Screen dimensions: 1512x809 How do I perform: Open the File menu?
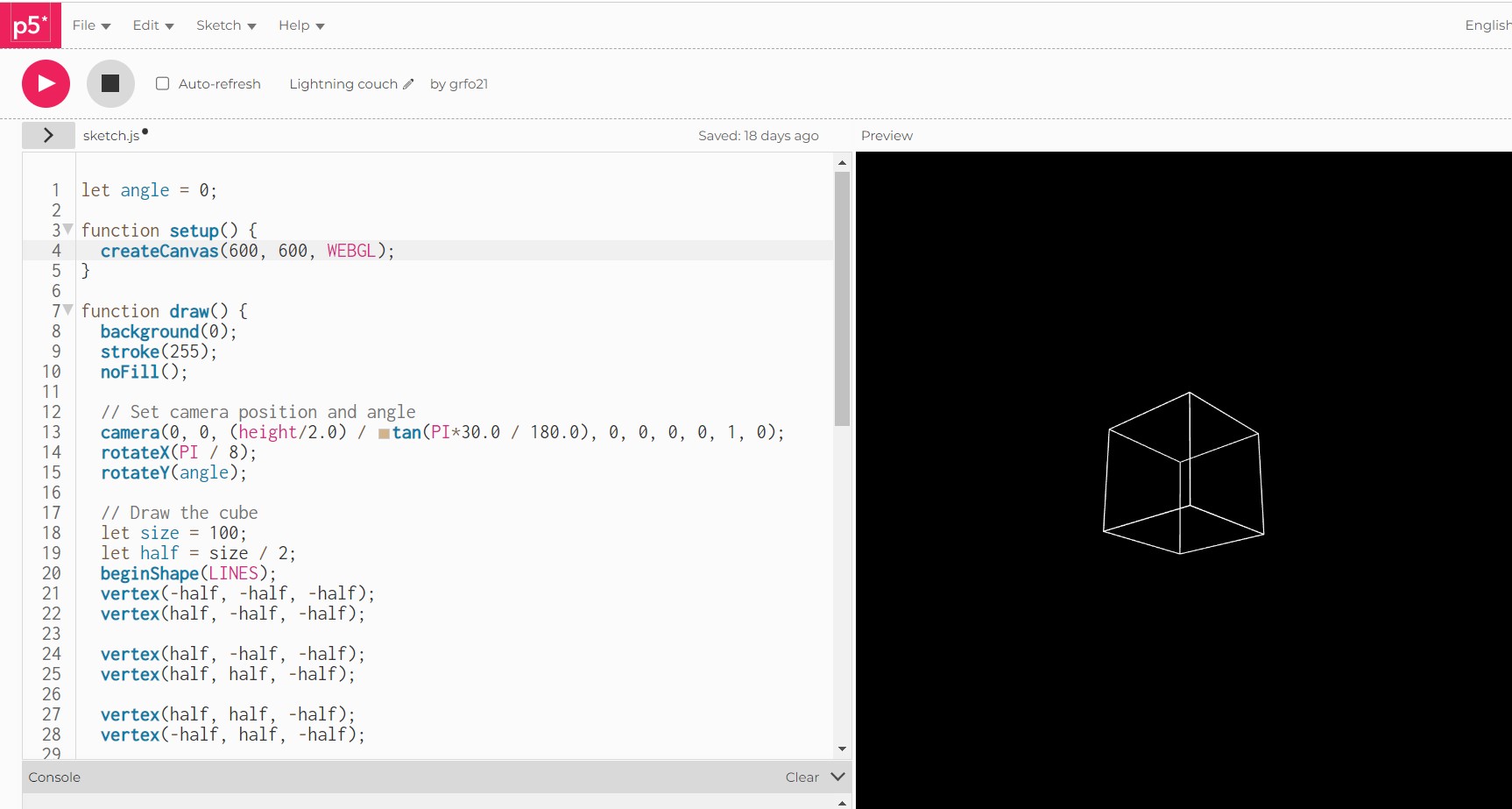[91, 25]
